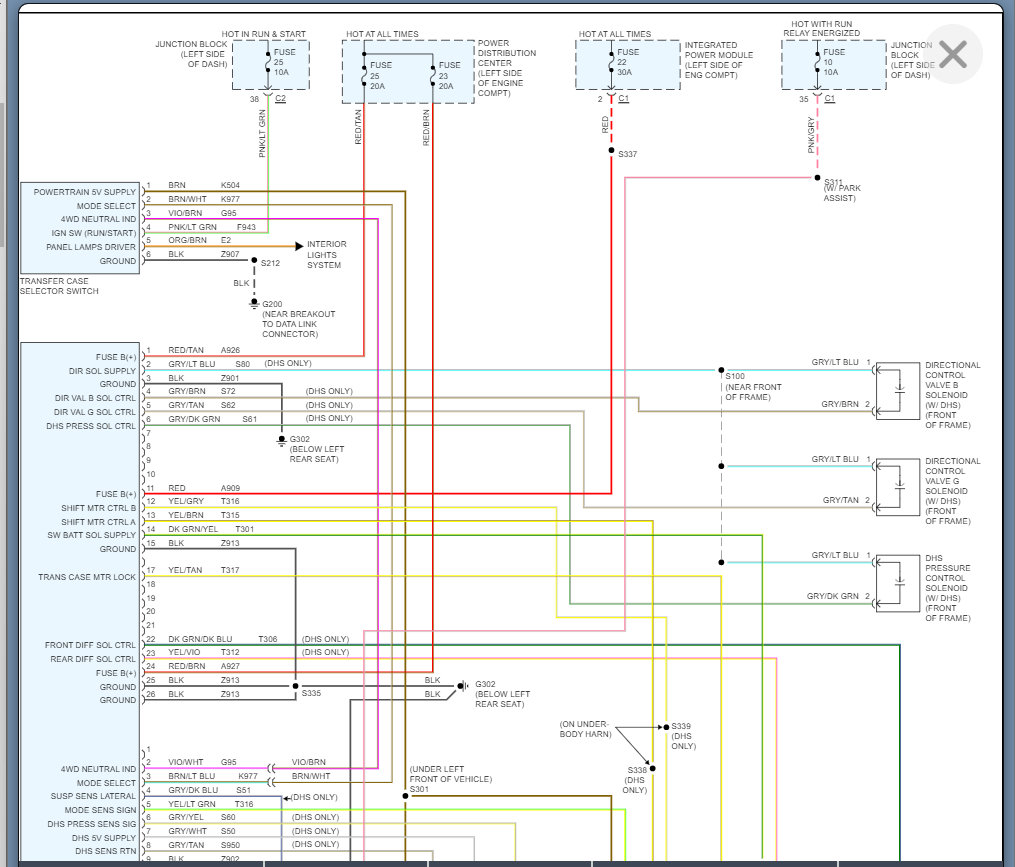Click "MODE SENS SIGN" pin label
Viewport: 1015px width, 867px height.
pyautogui.click(x=100, y=810)
